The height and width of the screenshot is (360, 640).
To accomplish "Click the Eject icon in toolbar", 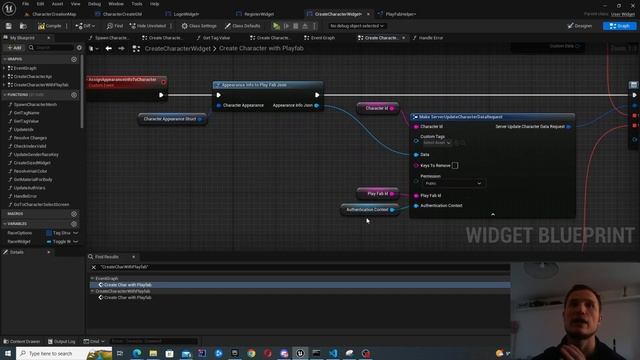I will 305,26.
